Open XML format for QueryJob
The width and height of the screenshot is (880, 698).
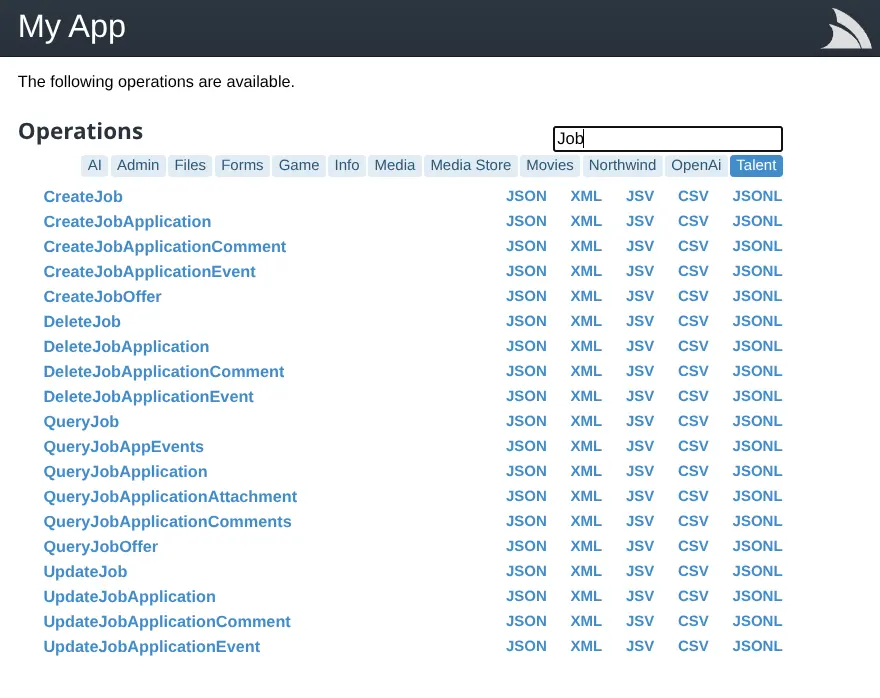point(586,421)
